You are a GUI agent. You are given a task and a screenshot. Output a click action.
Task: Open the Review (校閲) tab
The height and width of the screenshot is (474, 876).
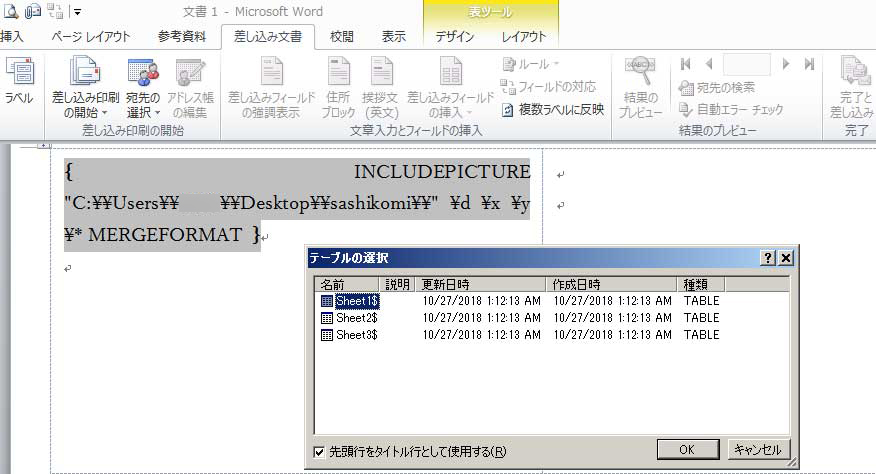342,37
